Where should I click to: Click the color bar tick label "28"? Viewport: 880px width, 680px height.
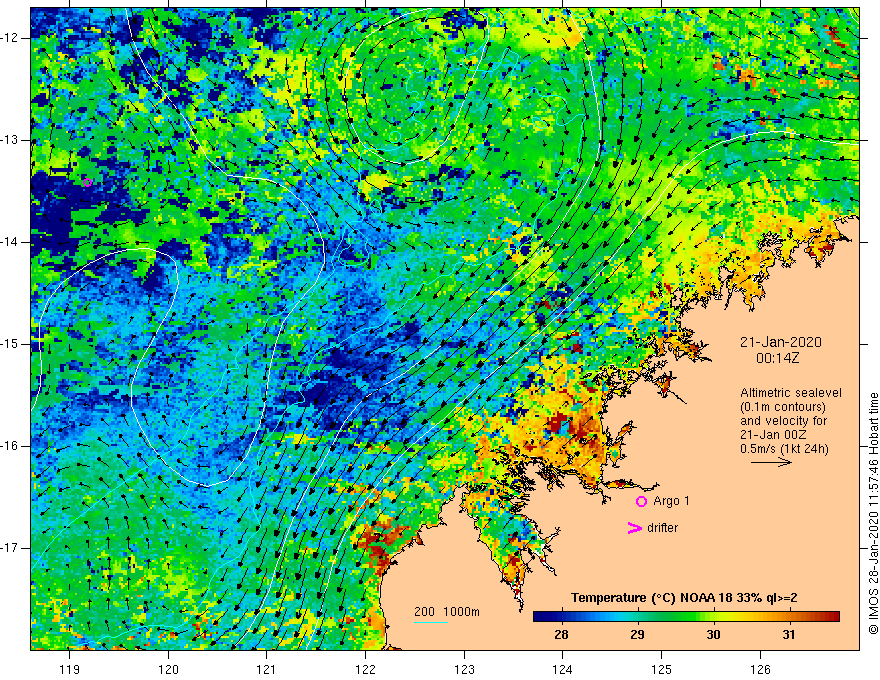coord(561,635)
